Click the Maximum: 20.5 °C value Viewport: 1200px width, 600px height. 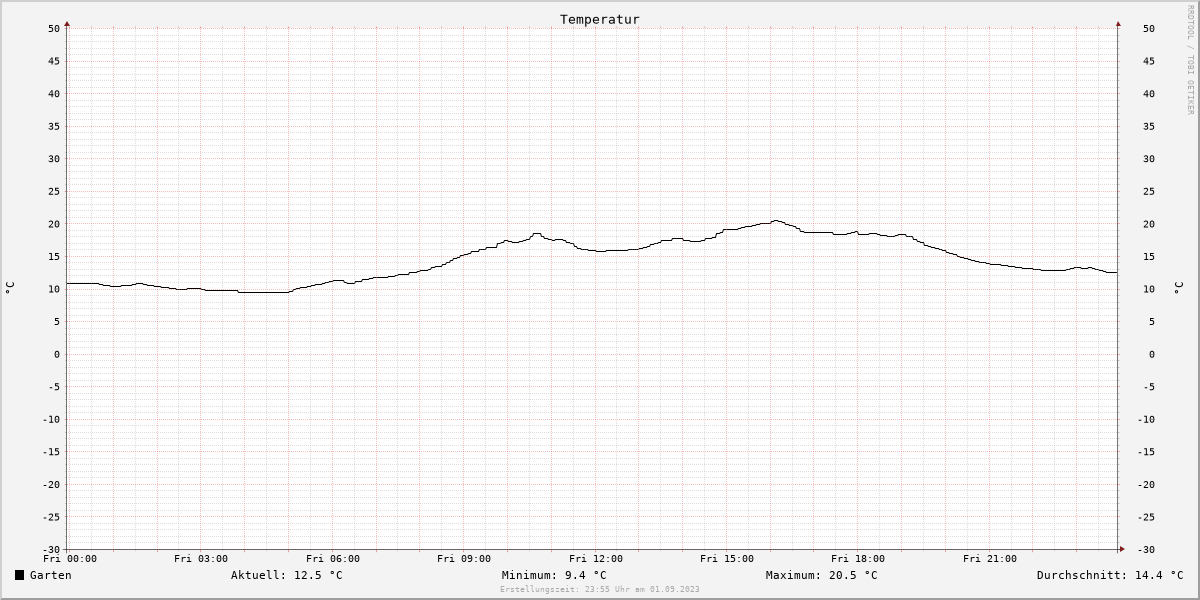[822, 575]
